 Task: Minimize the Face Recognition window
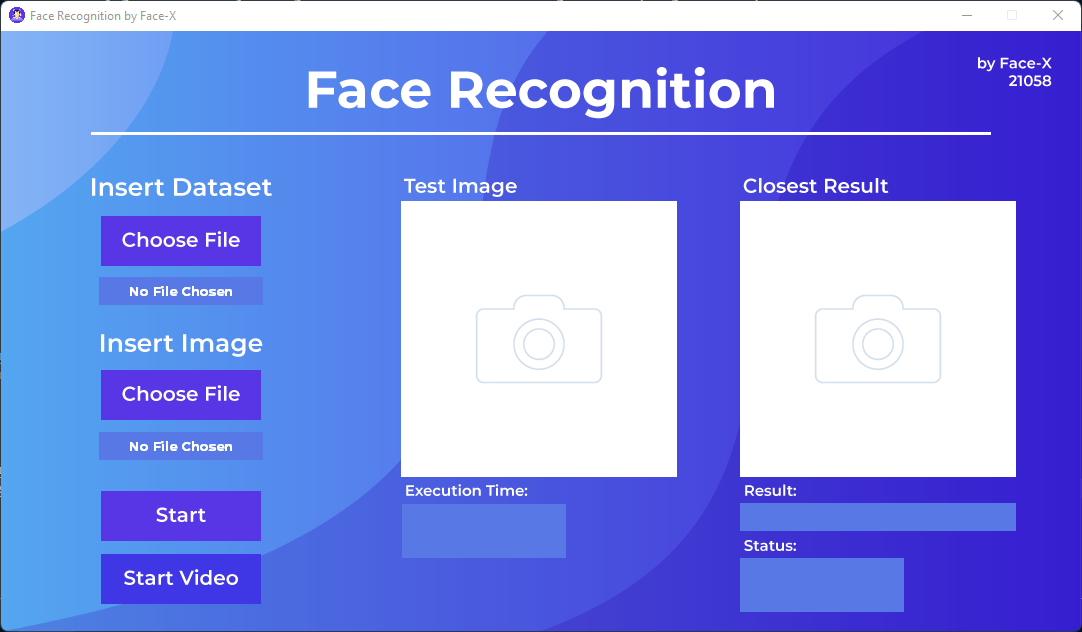tap(967, 15)
